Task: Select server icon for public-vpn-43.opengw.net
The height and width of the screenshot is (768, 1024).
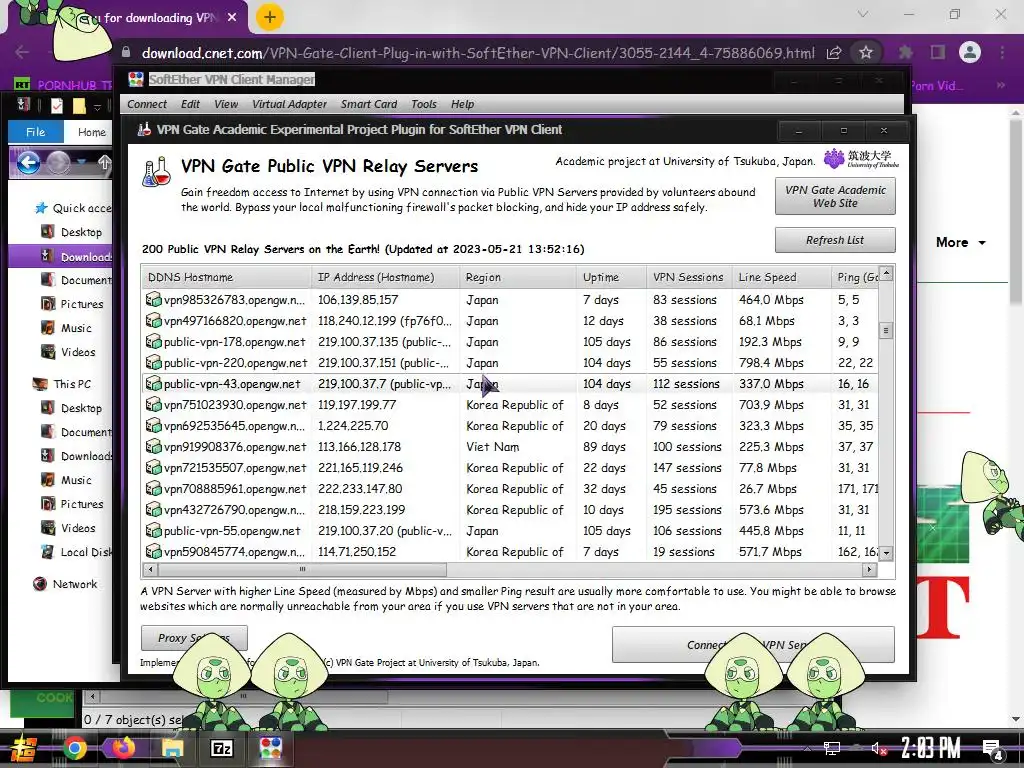Action: tap(153, 383)
